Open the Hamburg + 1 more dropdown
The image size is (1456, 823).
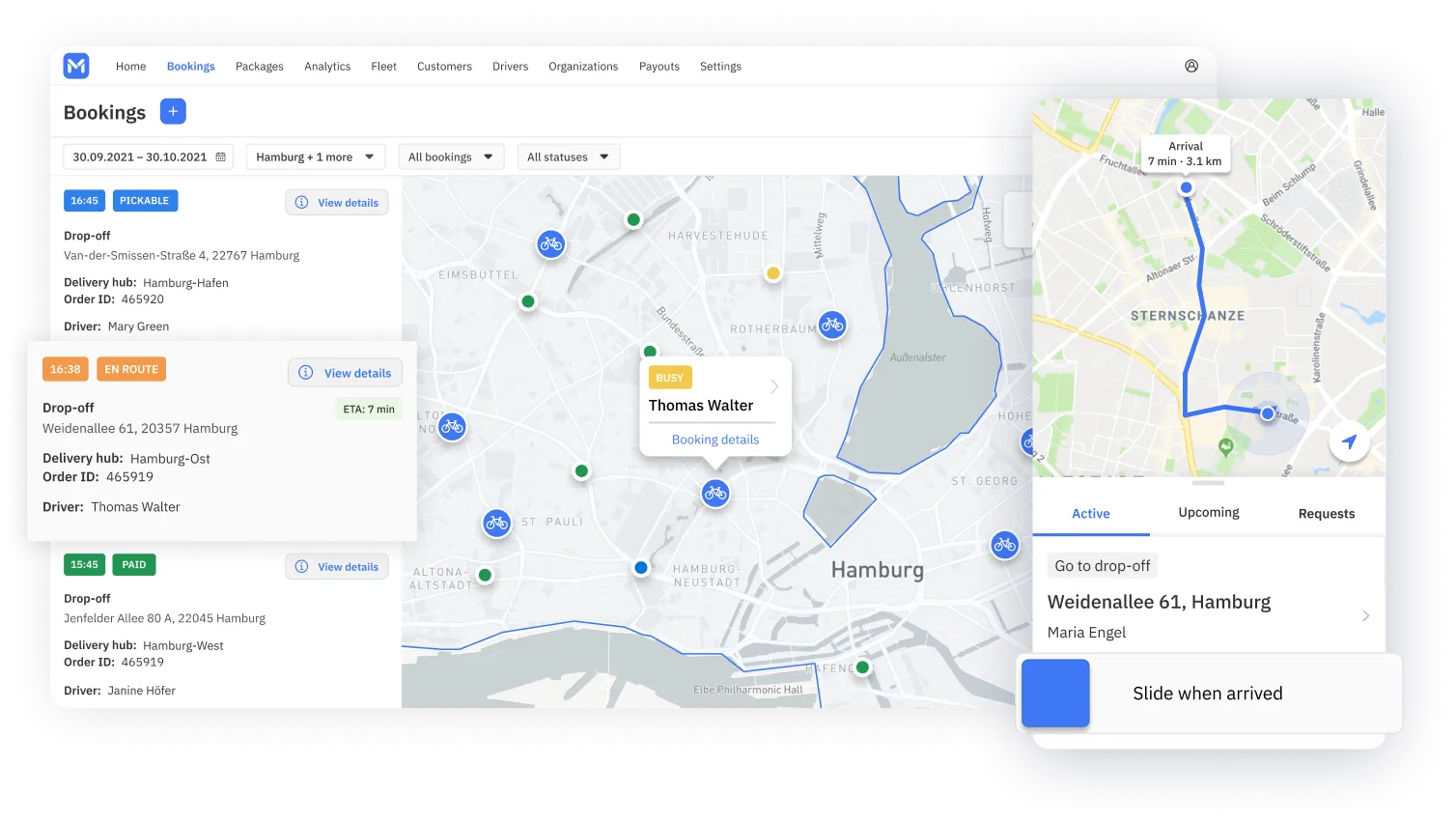(316, 156)
